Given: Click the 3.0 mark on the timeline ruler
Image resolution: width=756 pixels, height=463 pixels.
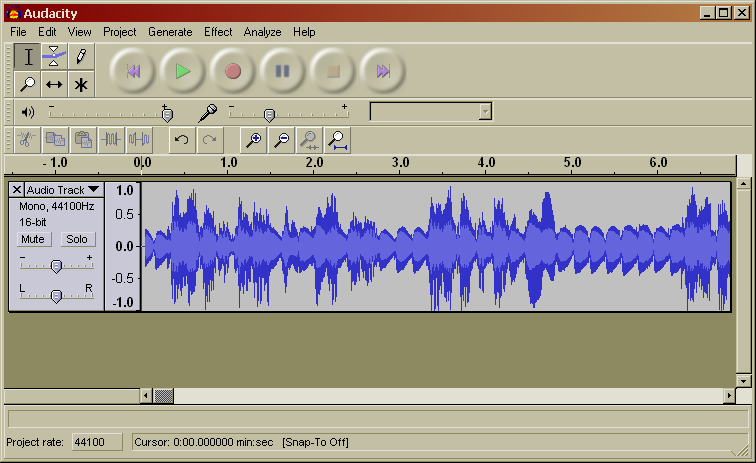Looking at the screenshot, I should (400, 163).
